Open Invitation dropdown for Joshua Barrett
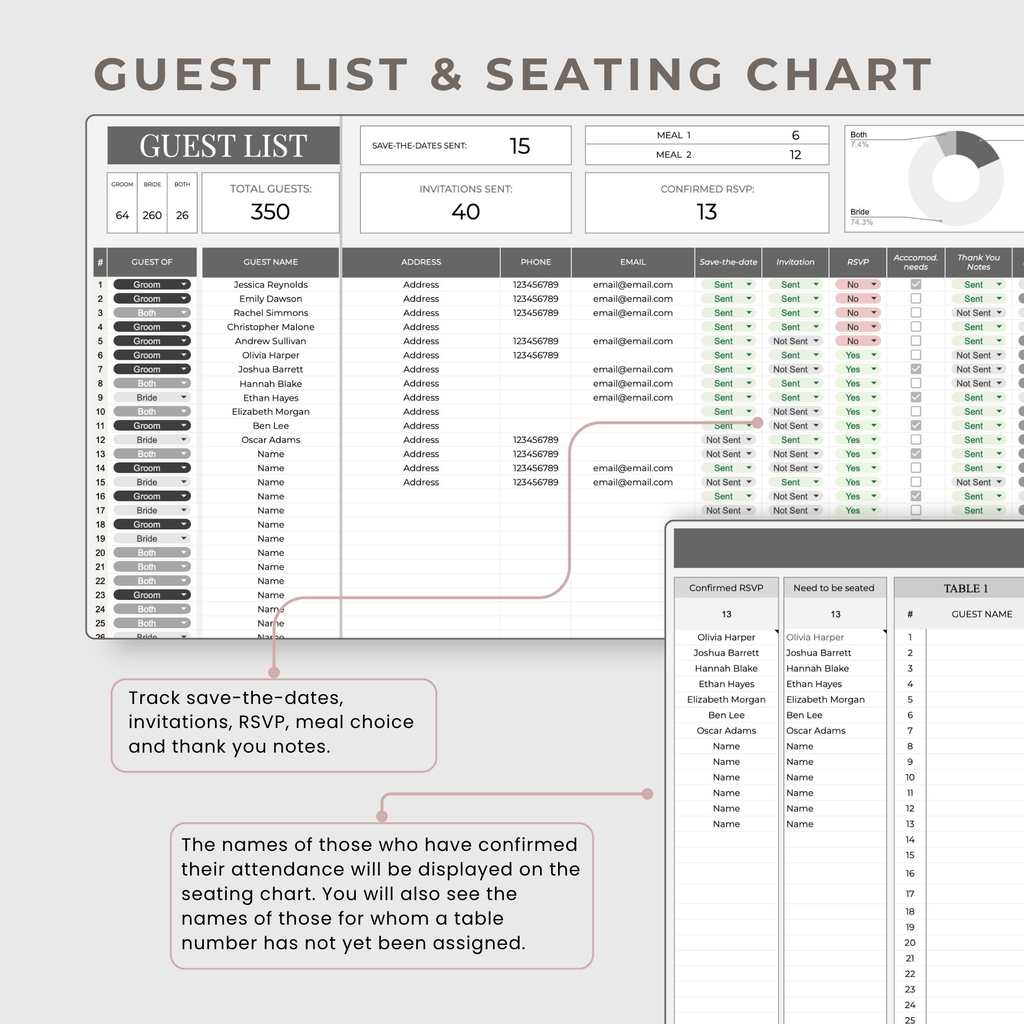The width and height of the screenshot is (1024, 1024). point(795,369)
